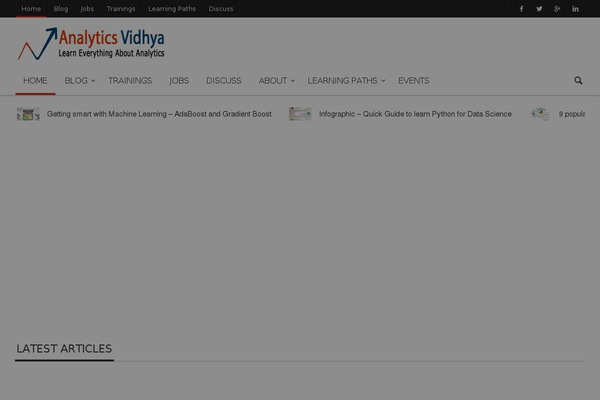The width and height of the screenshot is (600, 400).
Task: Select Learning Paths in the top black bar
Action: [x=172, y=8]
